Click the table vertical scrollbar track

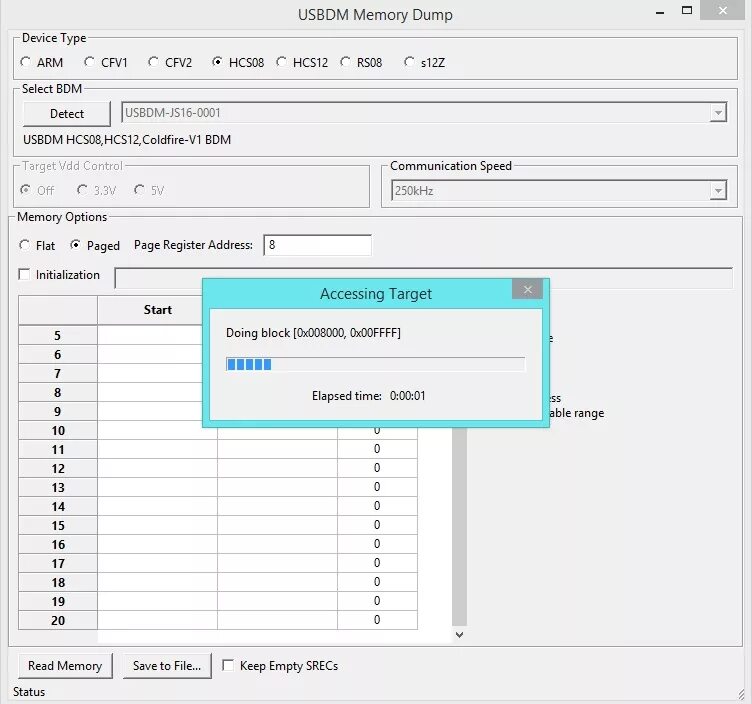click(x=459, y=528)
